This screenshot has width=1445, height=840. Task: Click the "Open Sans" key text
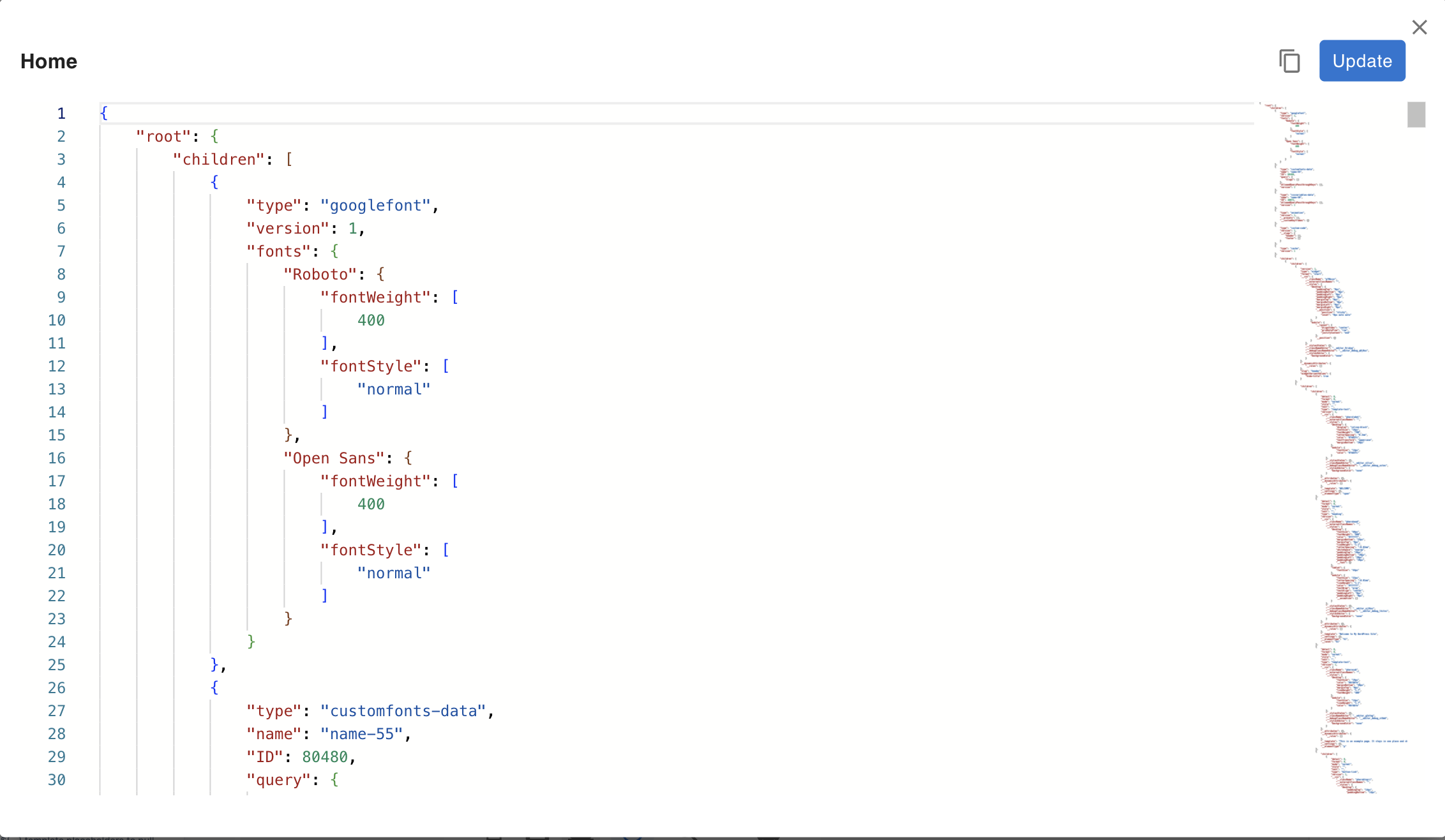(333, 458)
